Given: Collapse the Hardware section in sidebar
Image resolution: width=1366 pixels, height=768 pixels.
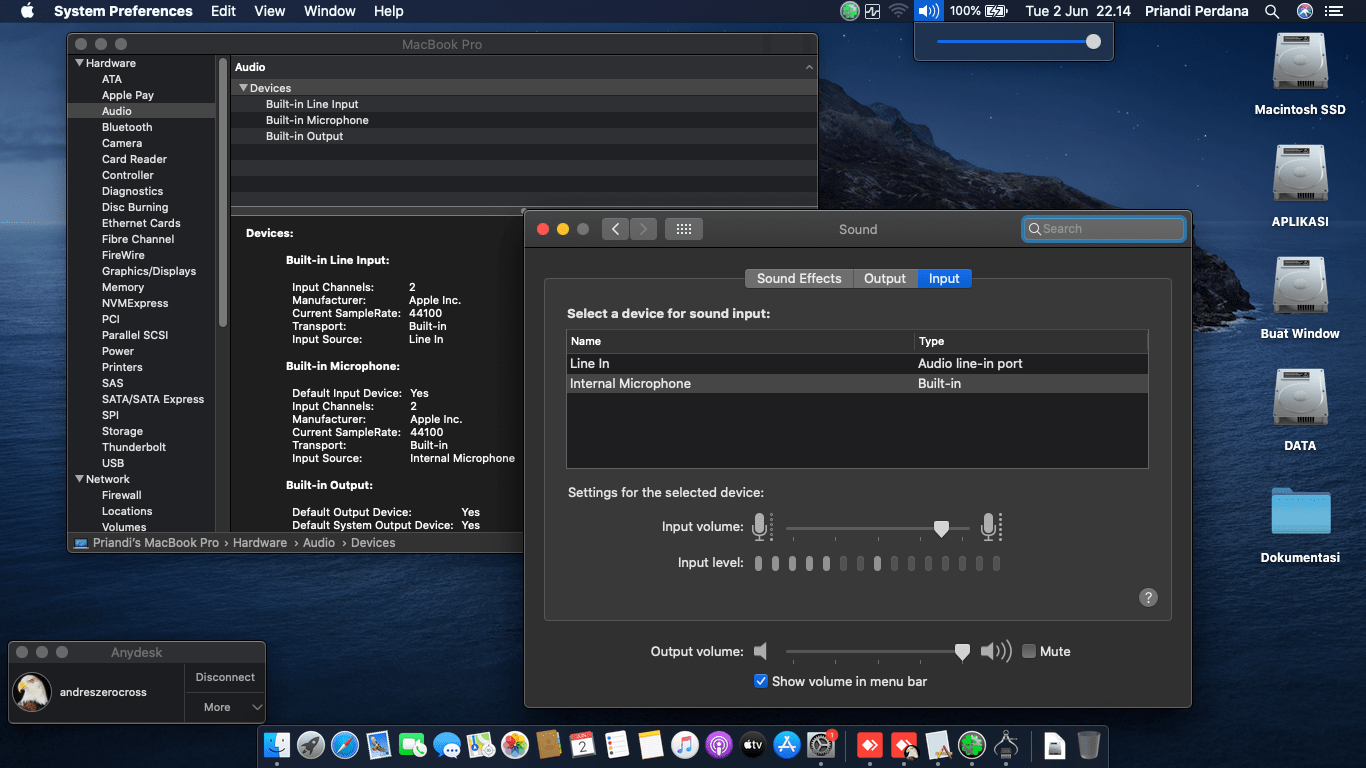Looking at the screenshot, I should (x=80, y=63).
